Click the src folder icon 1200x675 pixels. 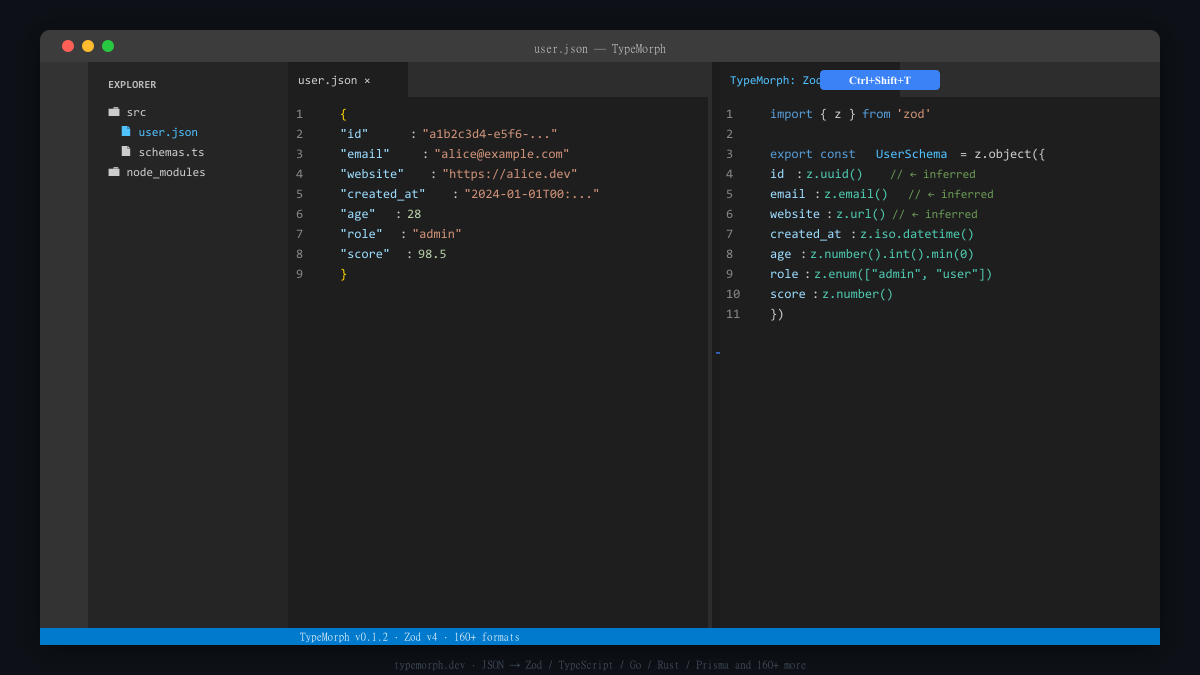pos(114,112)
